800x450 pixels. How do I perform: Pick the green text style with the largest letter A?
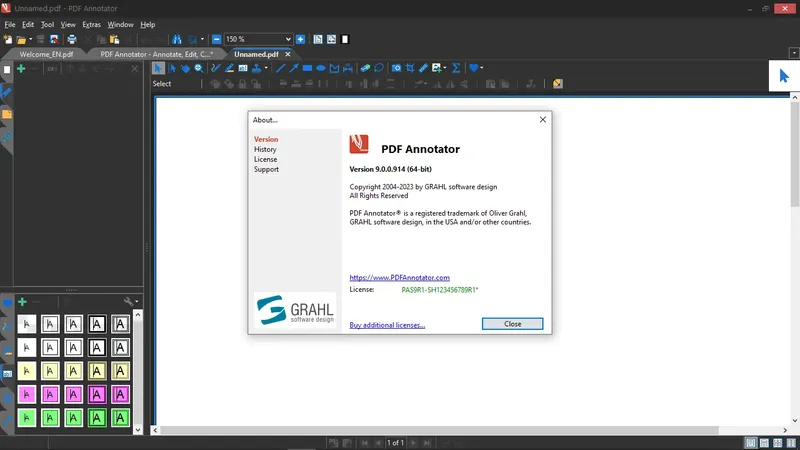click(120, 418)
